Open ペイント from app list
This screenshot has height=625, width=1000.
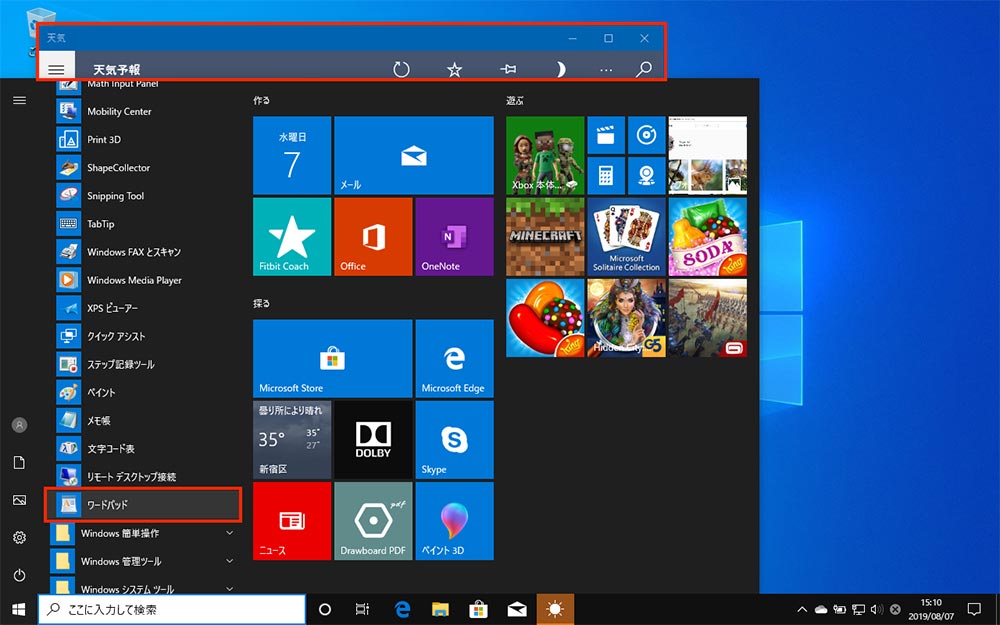pyautogui.click(x=145, y=392)
